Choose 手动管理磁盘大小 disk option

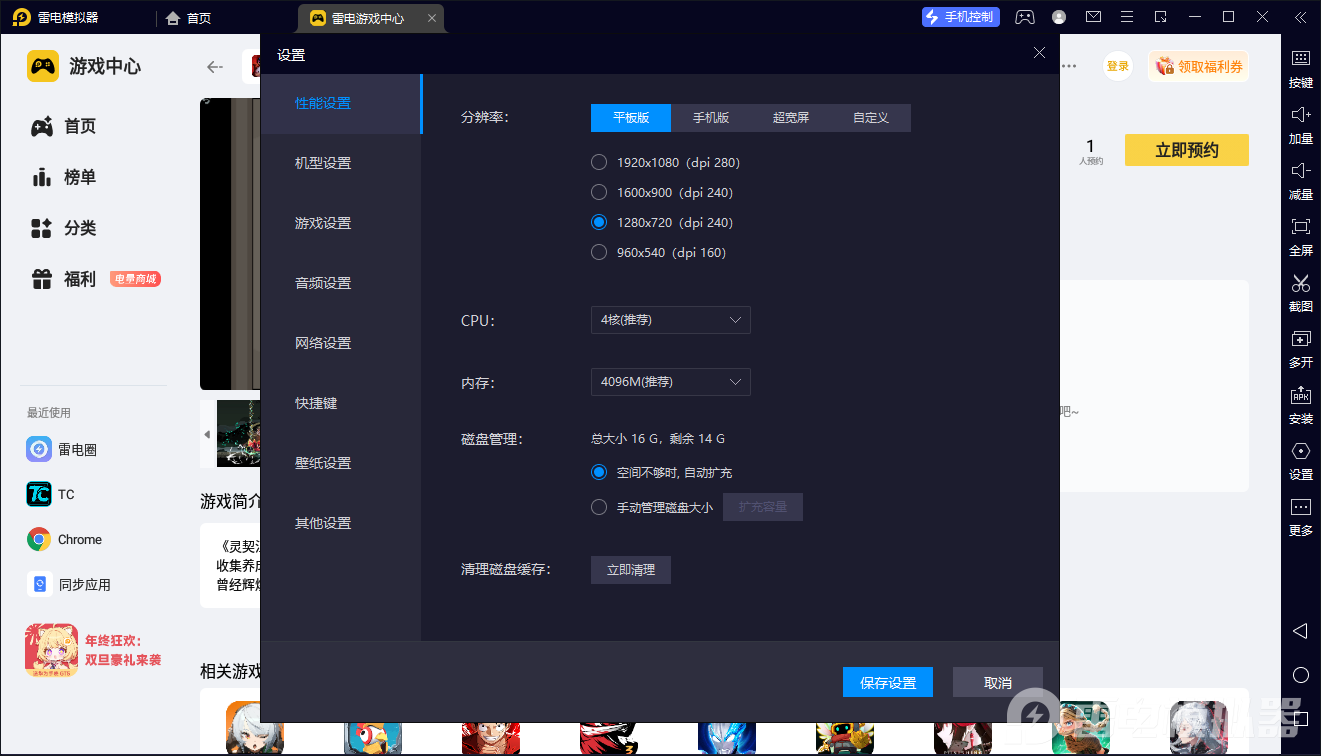[x=652, y=507]
